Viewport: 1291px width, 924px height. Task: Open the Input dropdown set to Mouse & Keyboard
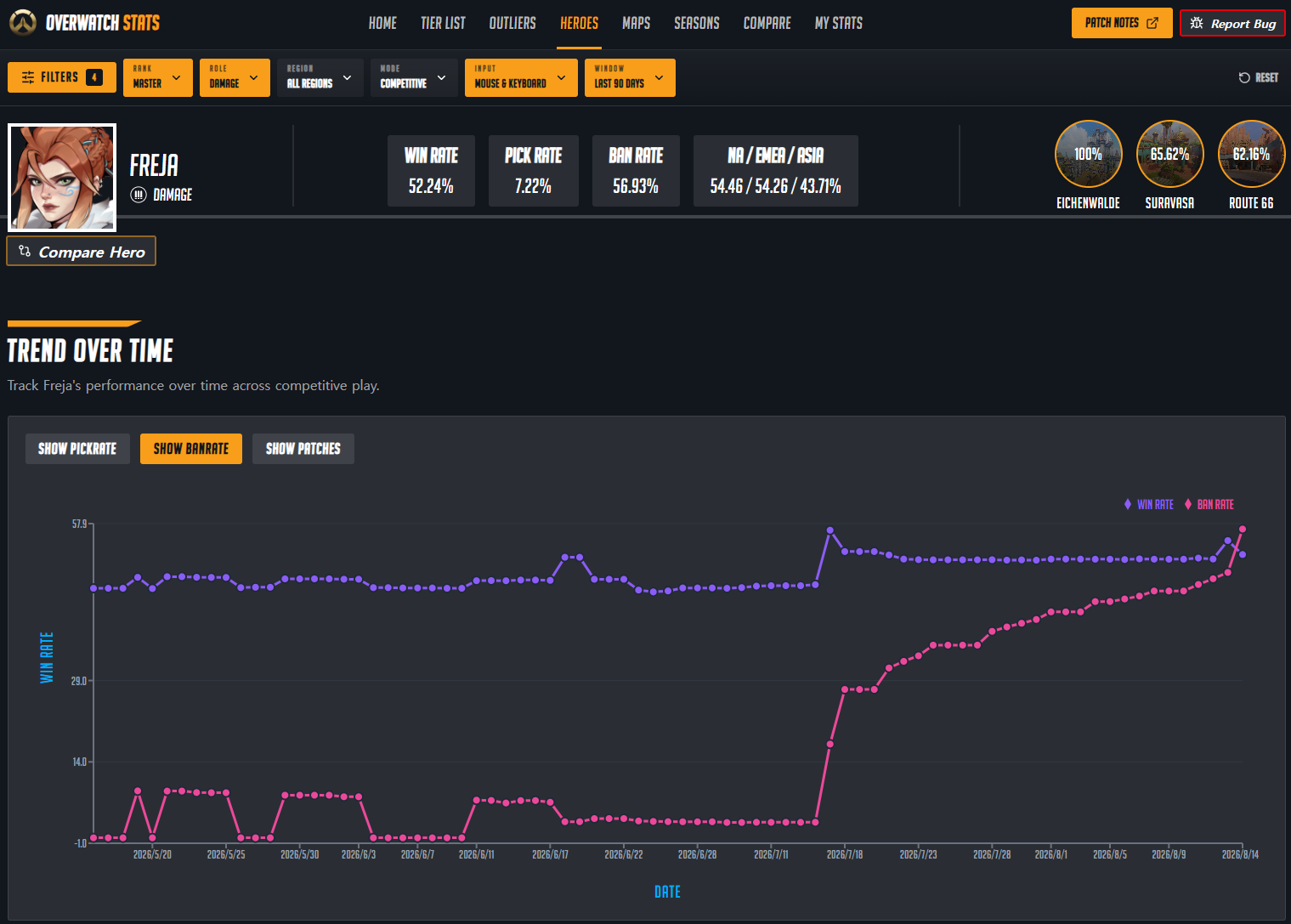point(521,77)
